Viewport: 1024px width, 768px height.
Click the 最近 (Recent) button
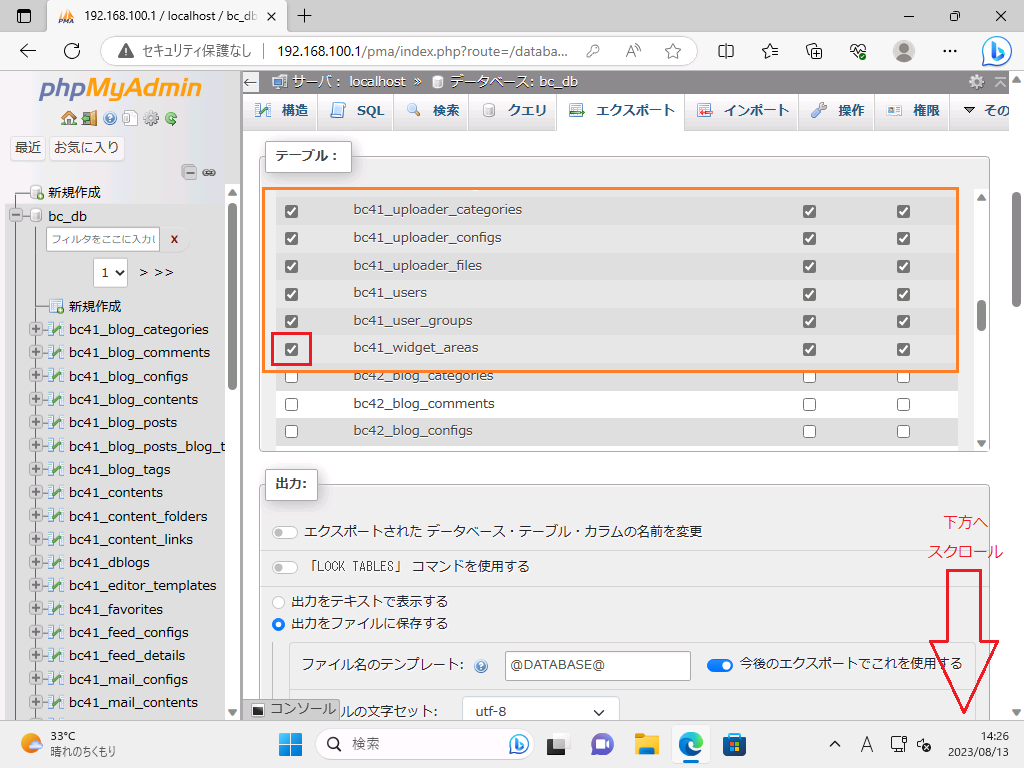(28, 148)
